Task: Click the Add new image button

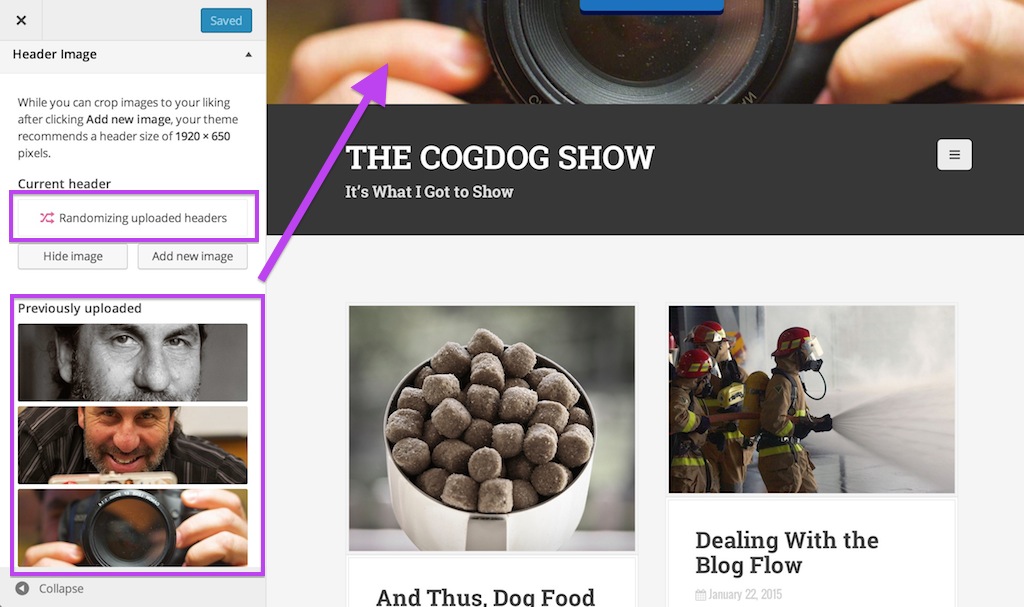Action: tap(193, 256)
